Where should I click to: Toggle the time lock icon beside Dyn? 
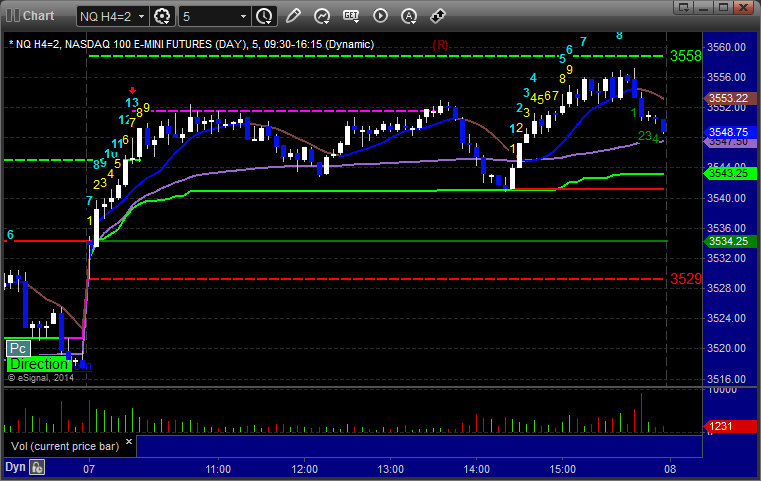(x=37, y=467)
